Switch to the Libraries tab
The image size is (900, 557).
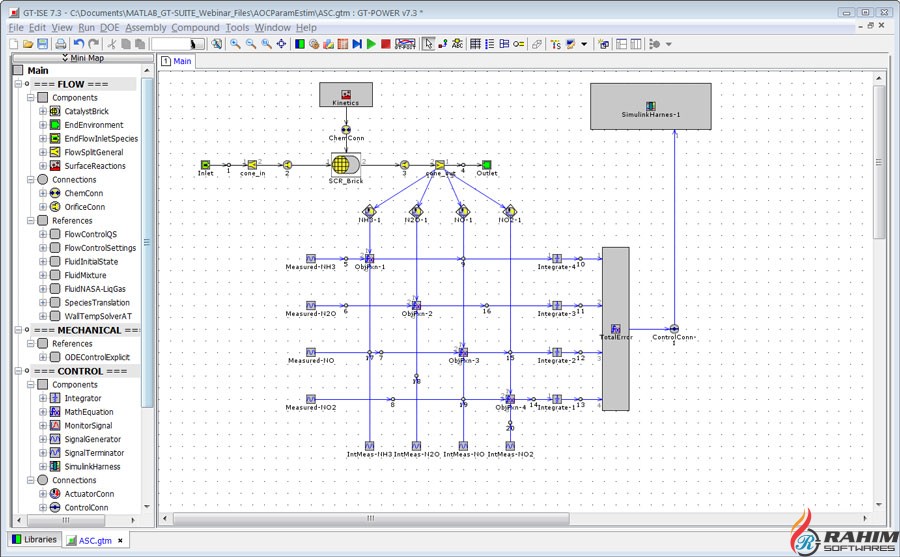point(34,540)
